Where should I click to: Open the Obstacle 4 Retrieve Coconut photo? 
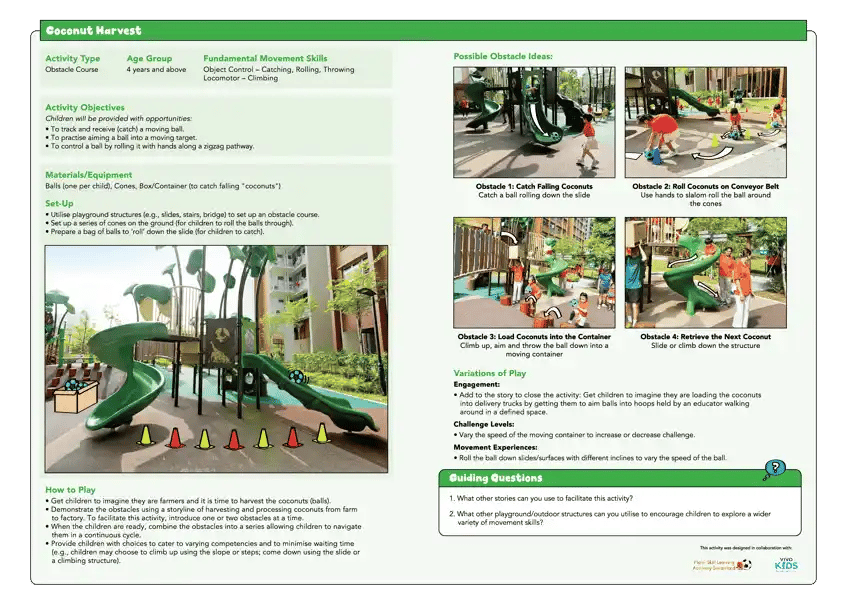pos(707,270)
